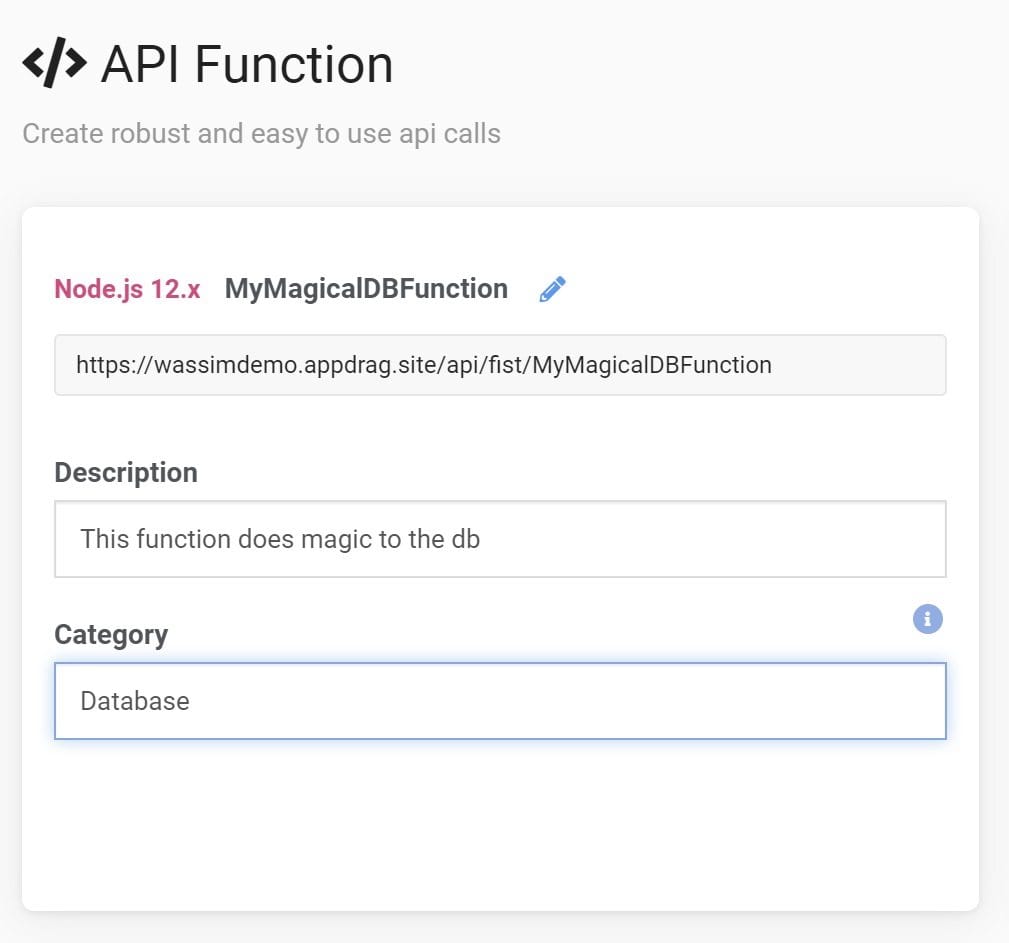
Task: Click the code brackets icon beside API Function
Action: coord(54,64)
